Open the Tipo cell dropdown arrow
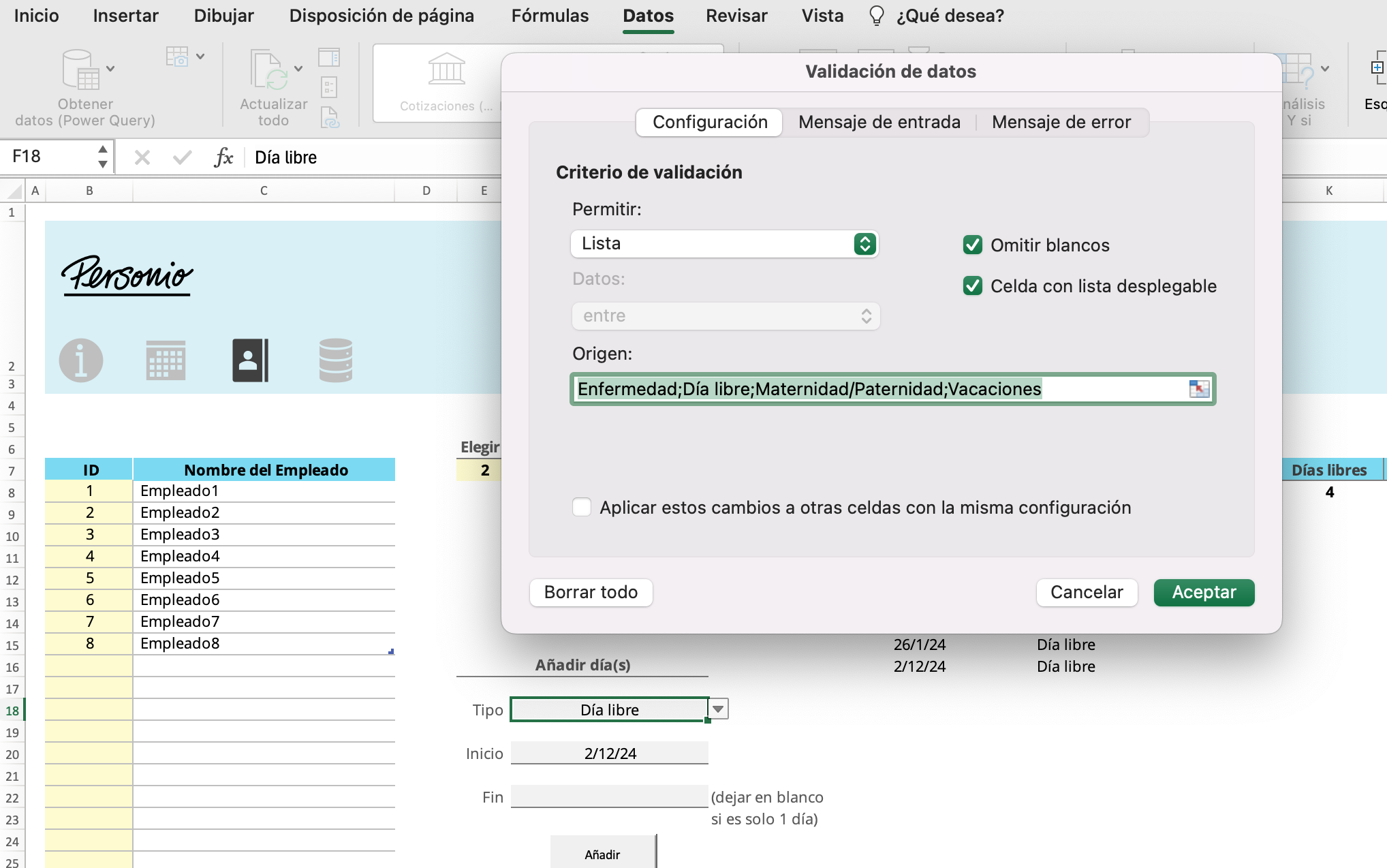Image resolution: width=1387 pixels, height=868 pixels. (x=719, y=709)
